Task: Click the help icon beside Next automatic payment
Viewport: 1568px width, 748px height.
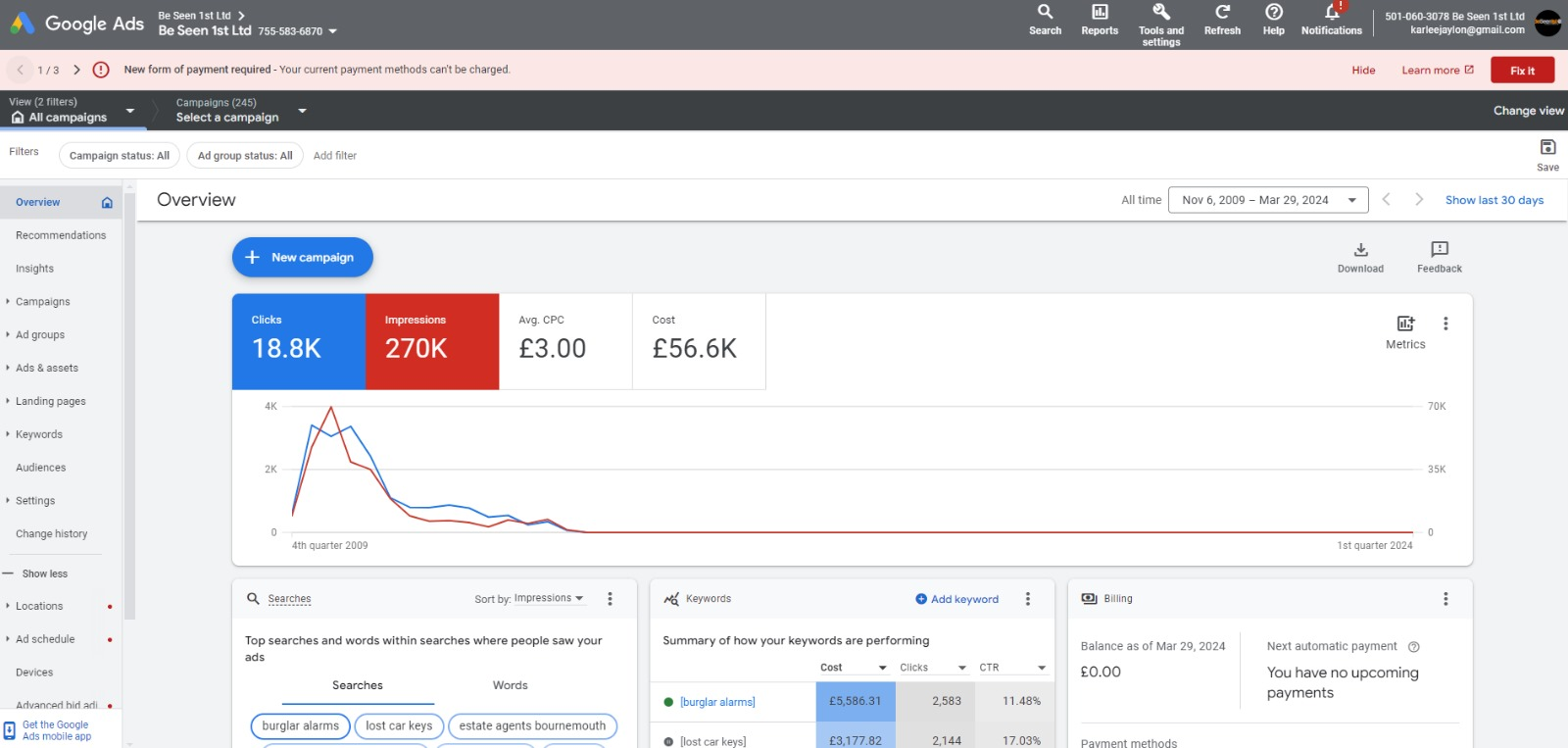Action: tap(1413, 647)
